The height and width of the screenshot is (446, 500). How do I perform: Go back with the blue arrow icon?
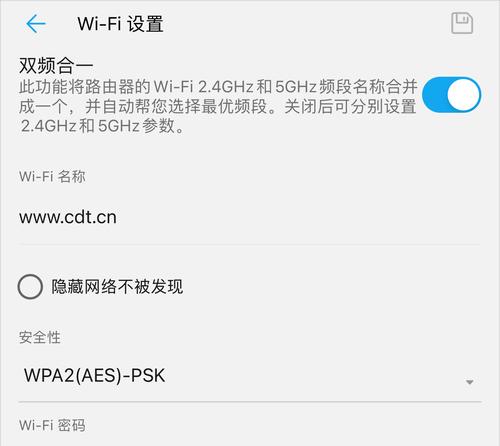coord(36,24)
